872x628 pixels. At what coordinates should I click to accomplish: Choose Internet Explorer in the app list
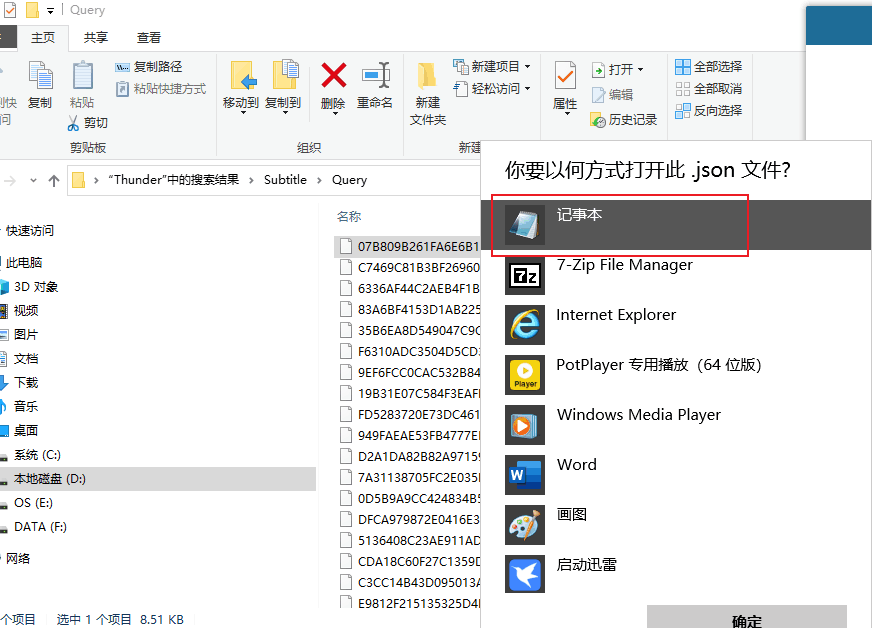676,325
